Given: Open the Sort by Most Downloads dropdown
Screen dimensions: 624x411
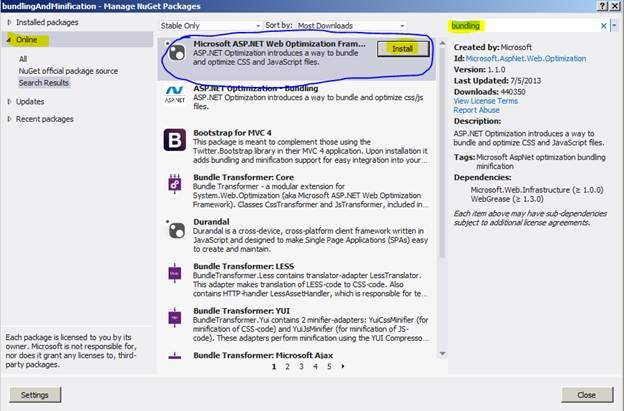Looking at the screenshot, I should pyautogui.click(x=351, y=25).
